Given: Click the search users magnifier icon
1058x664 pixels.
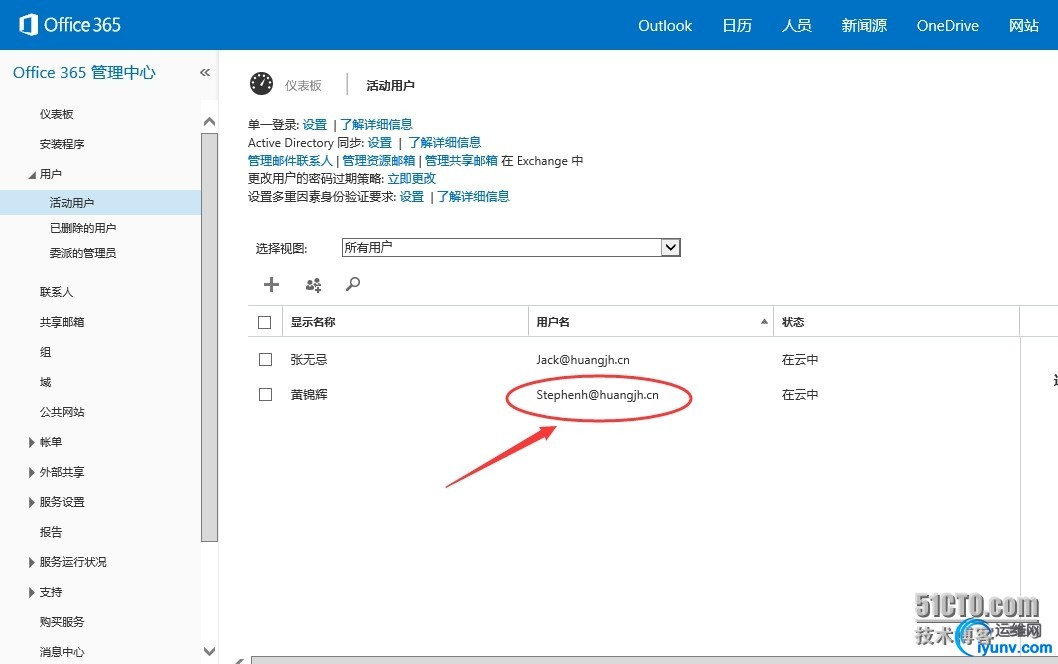Looking at the screenshot, I should 353,284.
